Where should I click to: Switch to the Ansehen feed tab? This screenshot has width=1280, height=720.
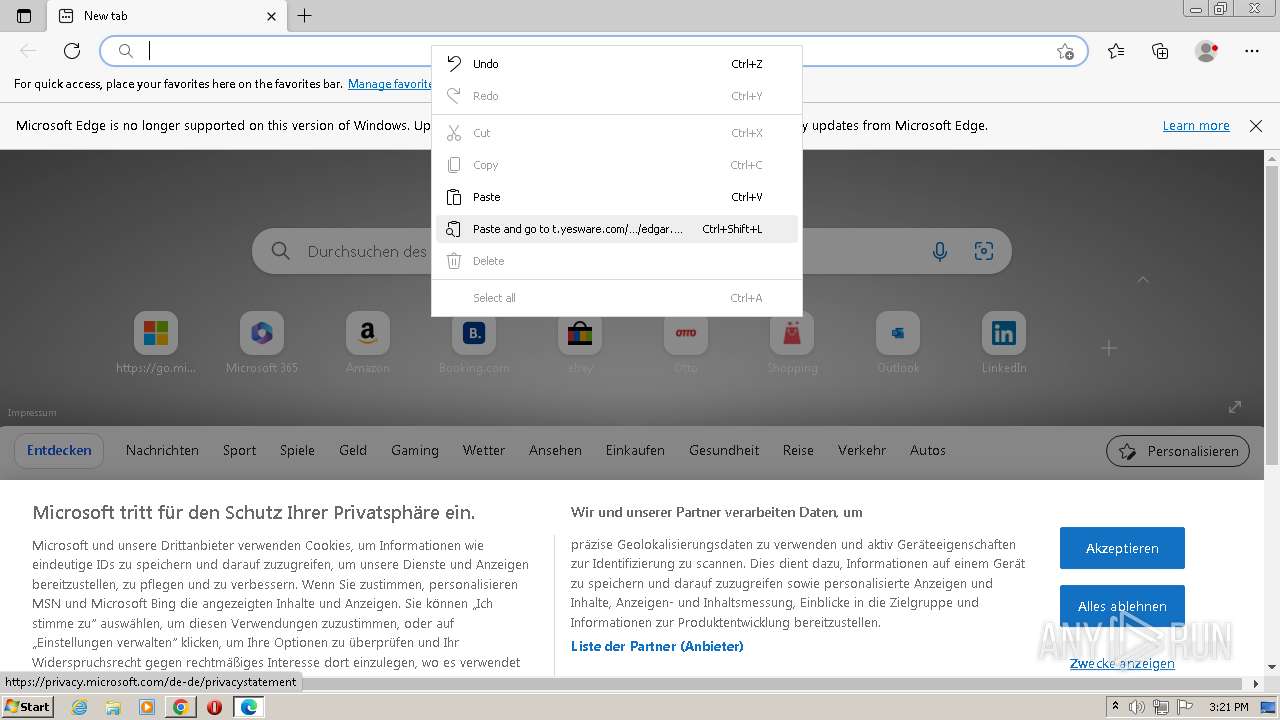[x=555, y=450]
